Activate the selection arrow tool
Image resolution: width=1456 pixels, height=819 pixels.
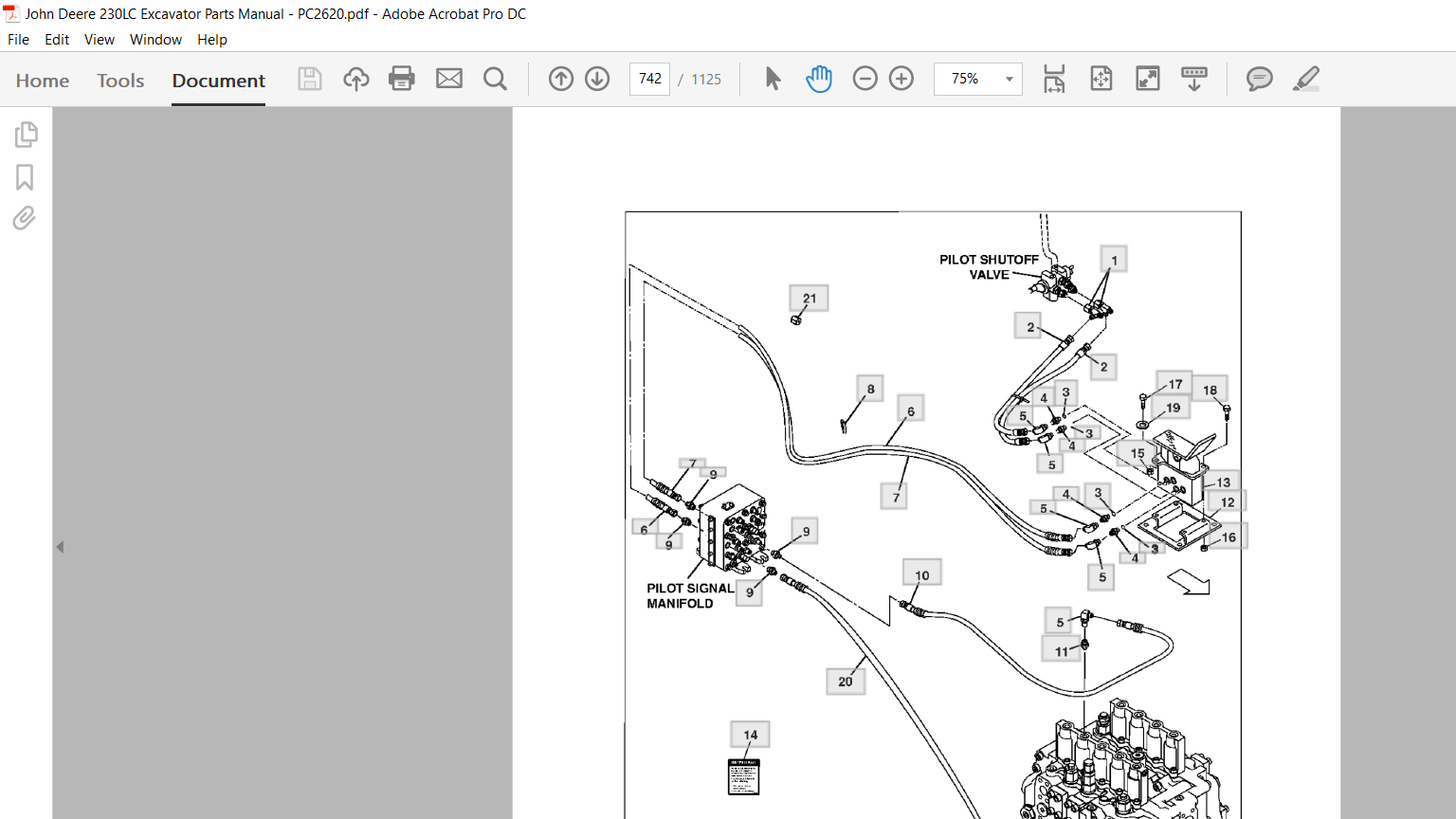pyautogui.click(x=773, y=79)
